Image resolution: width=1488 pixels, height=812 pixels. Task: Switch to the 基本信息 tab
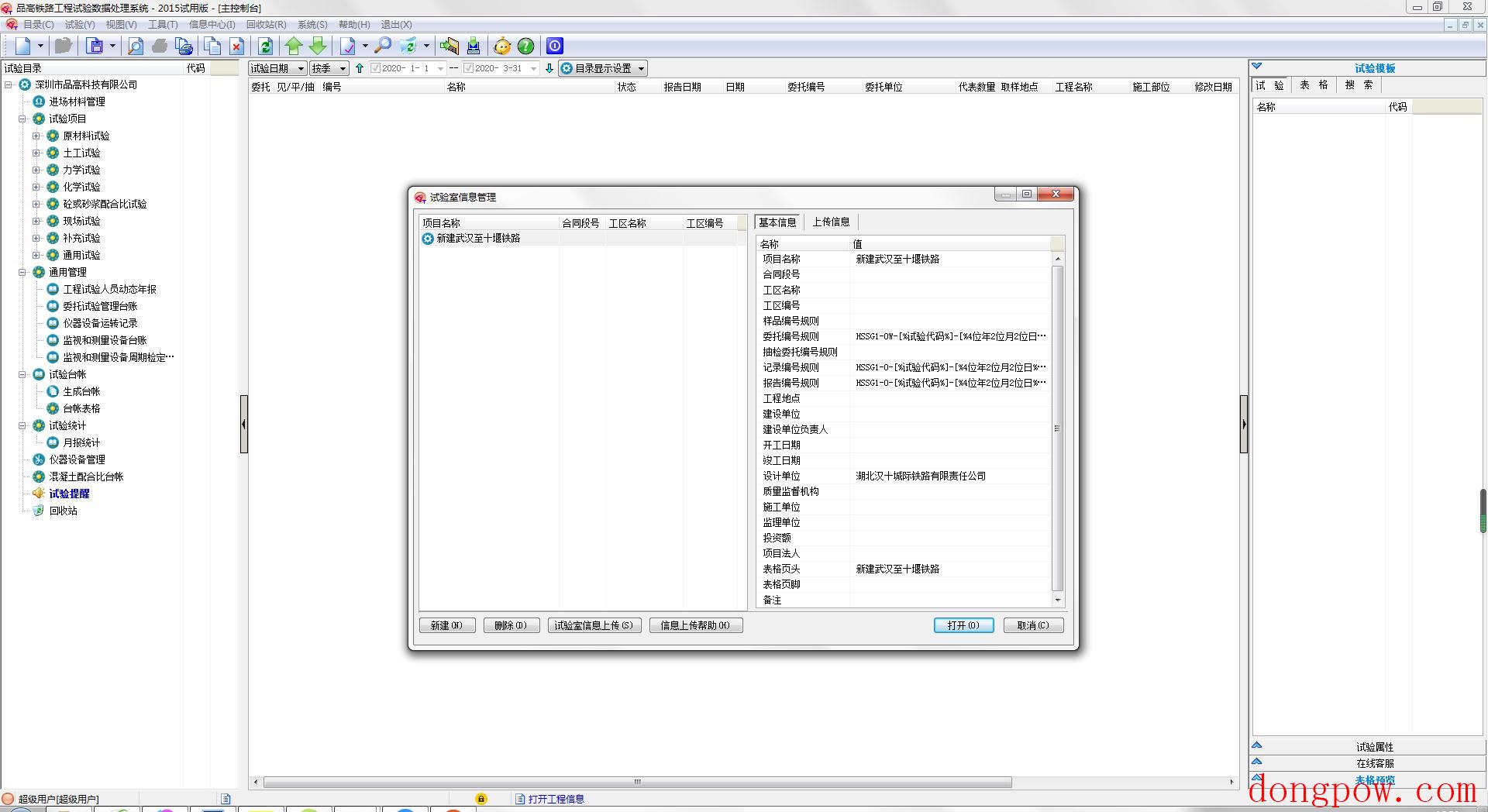tap(778, 222)
